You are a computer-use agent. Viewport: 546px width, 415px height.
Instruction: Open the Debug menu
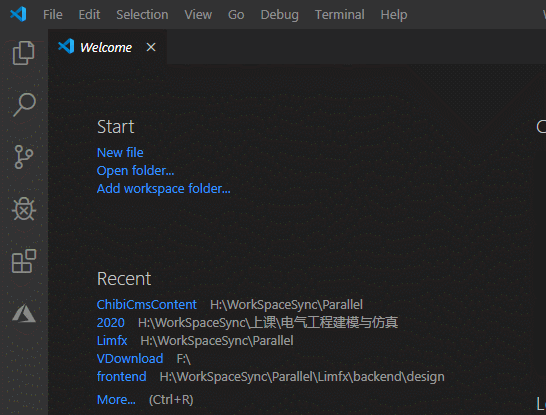click(x=280, y=15)
